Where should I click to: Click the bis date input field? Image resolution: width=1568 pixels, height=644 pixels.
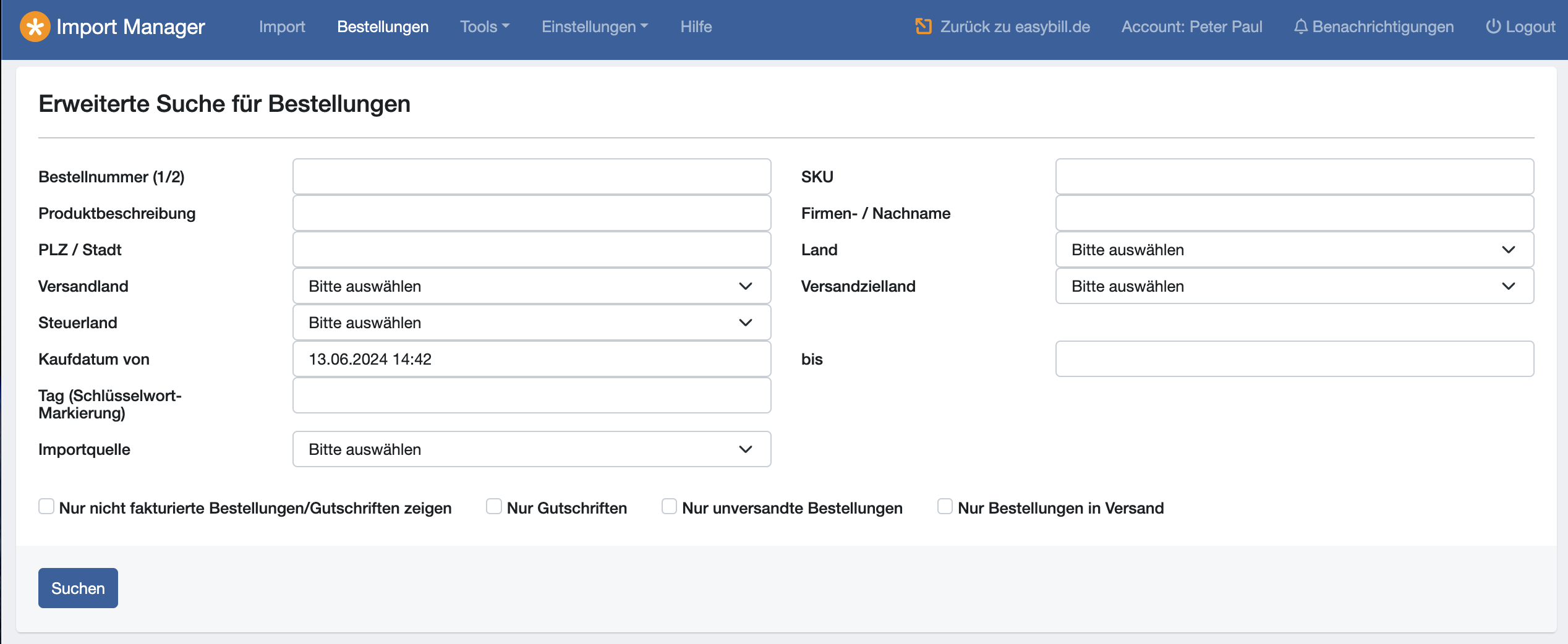1295,359
